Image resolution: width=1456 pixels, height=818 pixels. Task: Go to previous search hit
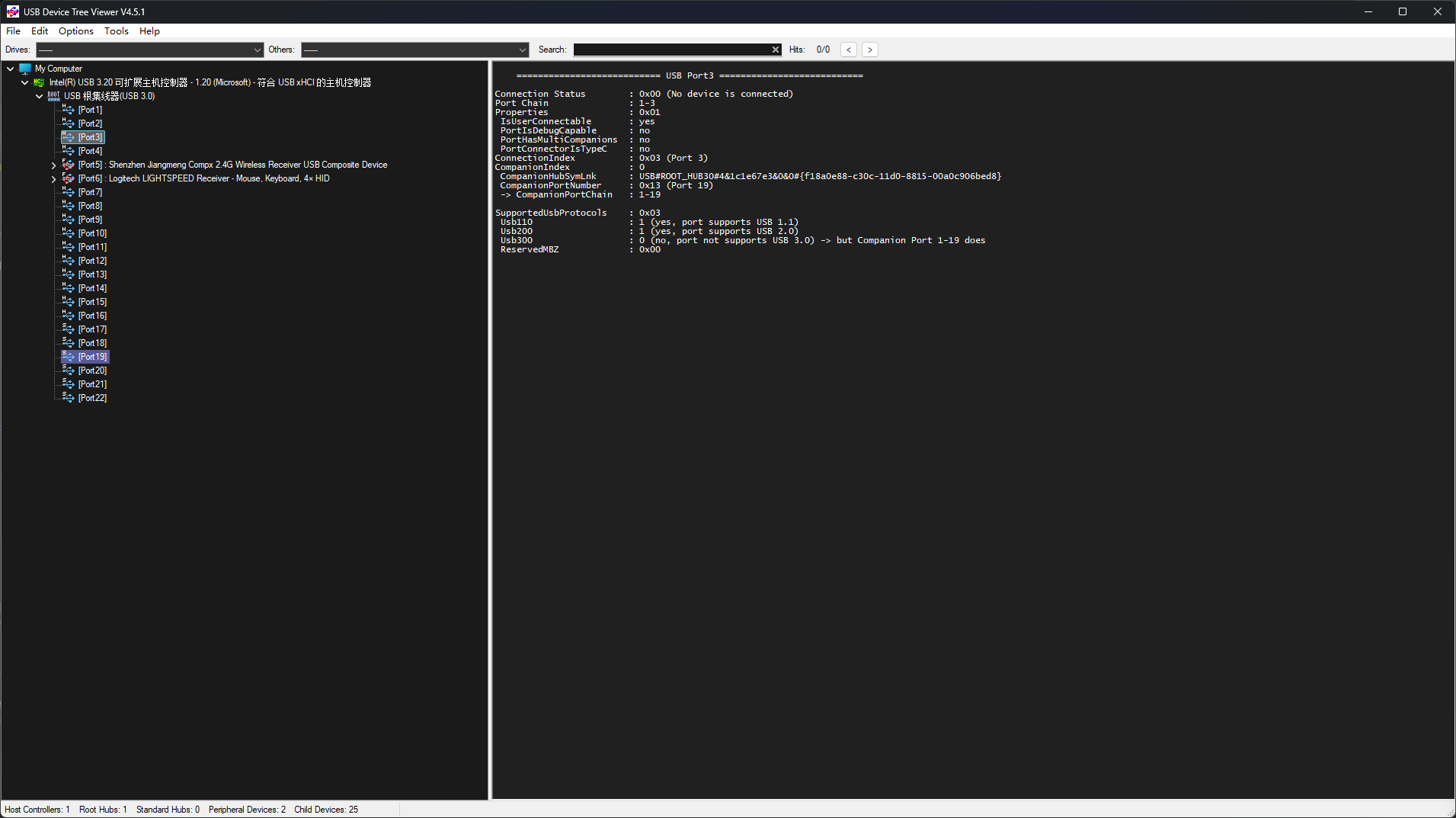[x=848, y=50]
